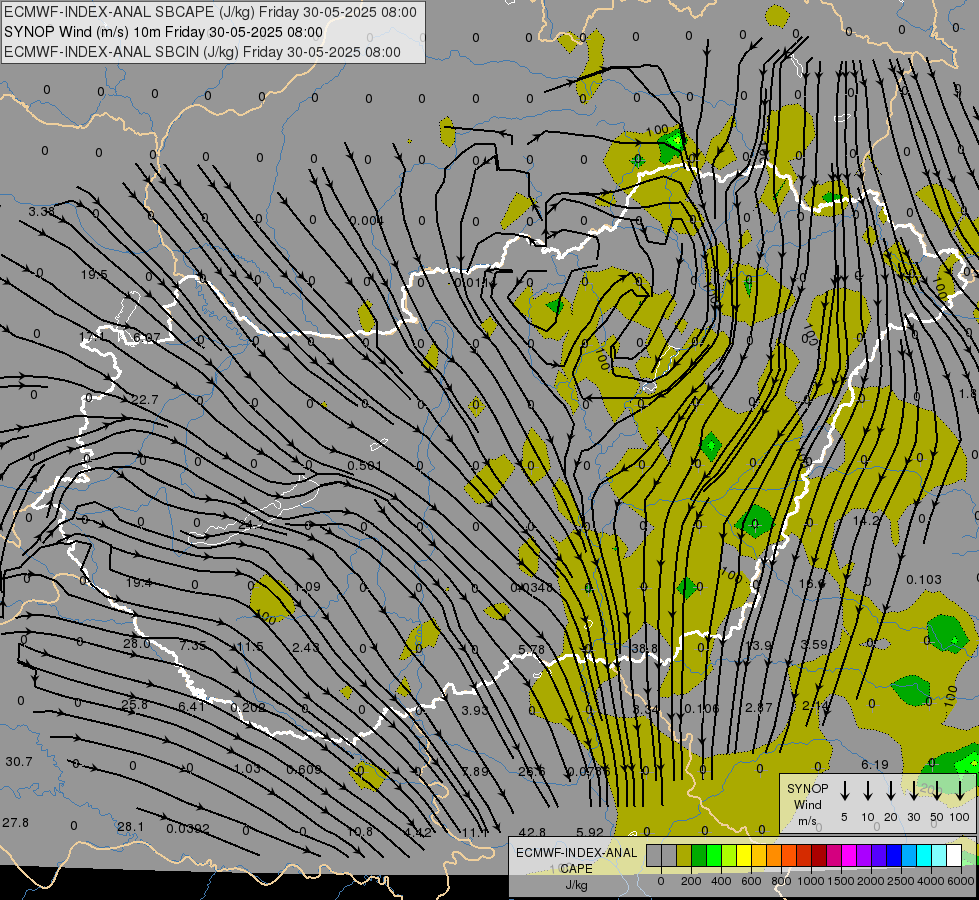The width and height of the screenshot is (979, 900).
Task: Click the 30 m/s wind arrow in legend
Action: coord(914,791)
